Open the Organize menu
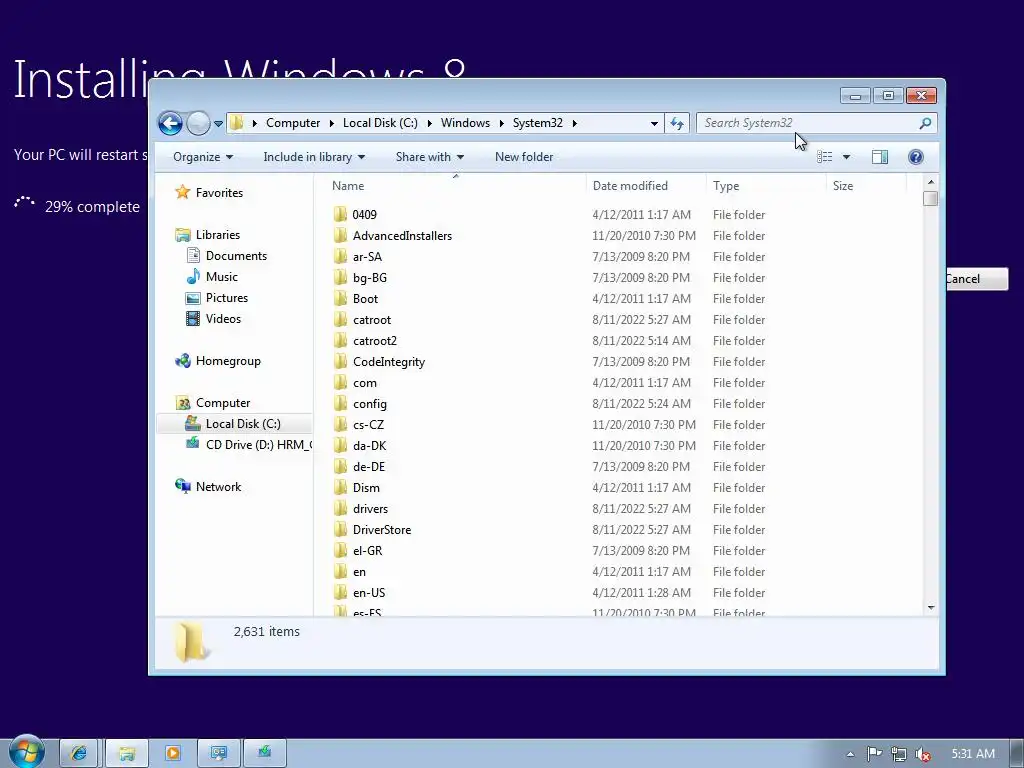 202,157
